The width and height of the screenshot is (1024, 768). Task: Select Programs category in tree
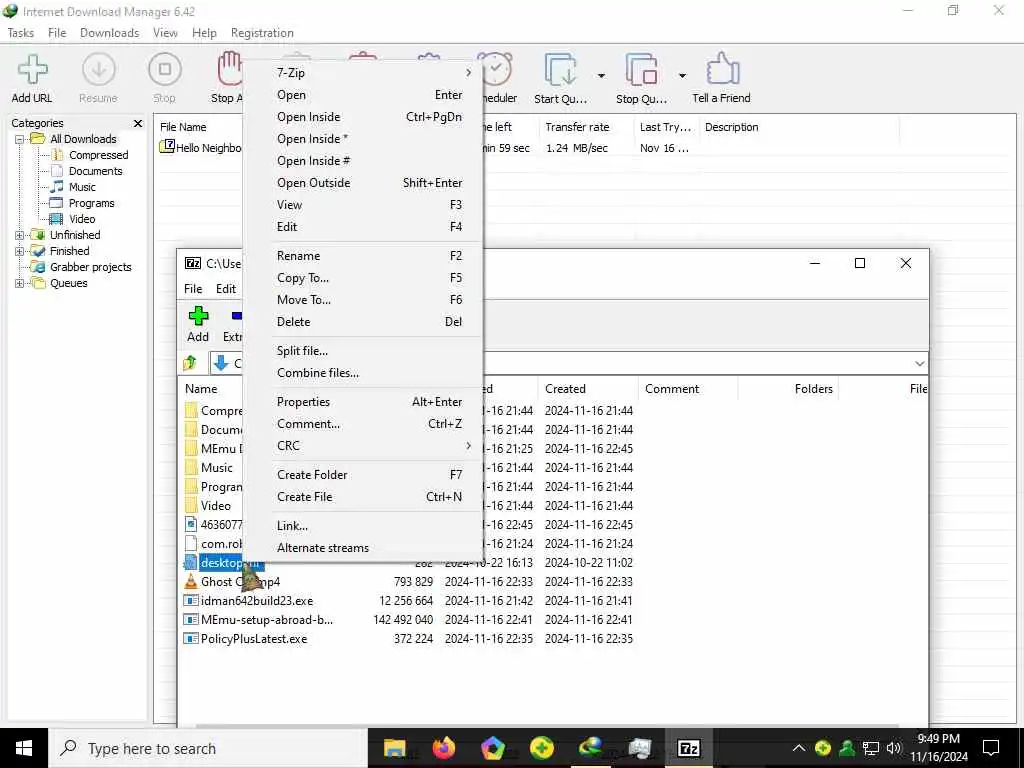pyautogui.click(x=91, y=203)
